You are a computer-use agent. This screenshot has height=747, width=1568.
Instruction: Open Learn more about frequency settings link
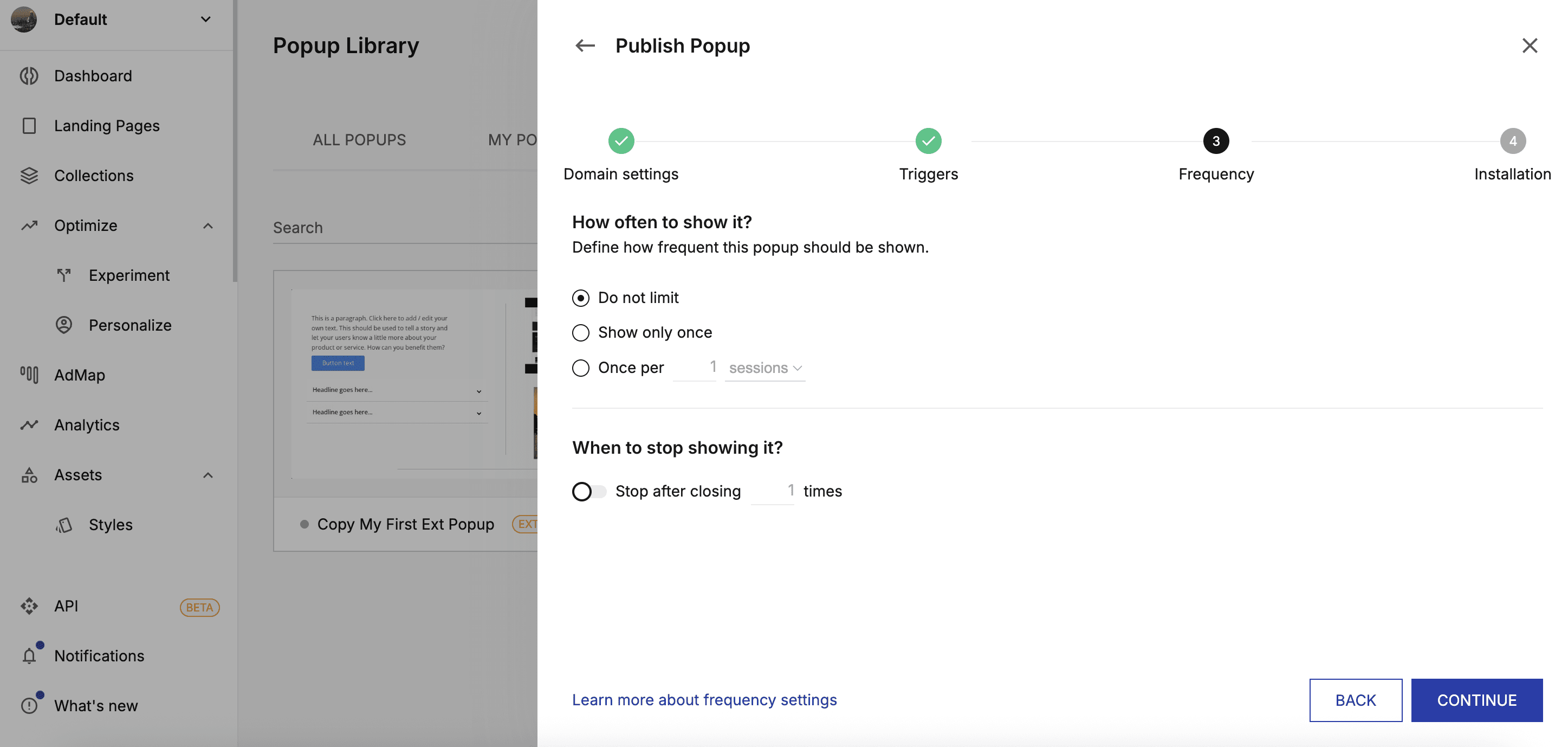704,699
